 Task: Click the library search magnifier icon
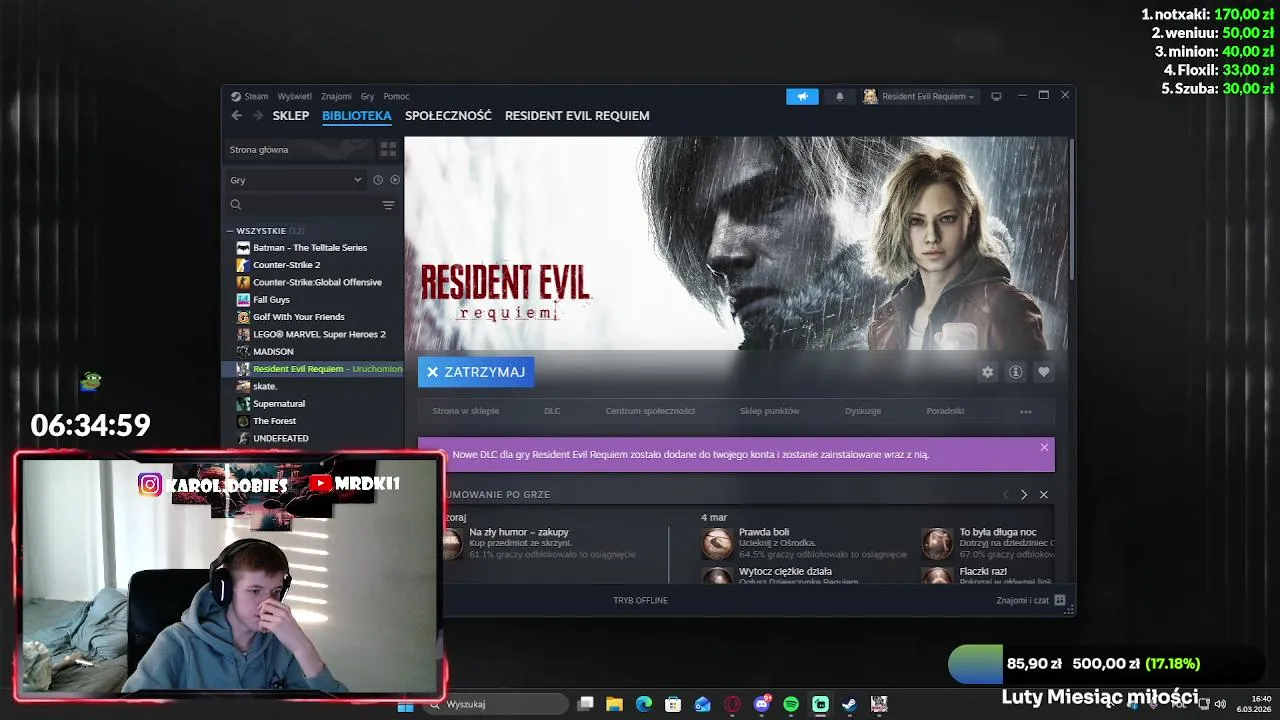point(236,205)
